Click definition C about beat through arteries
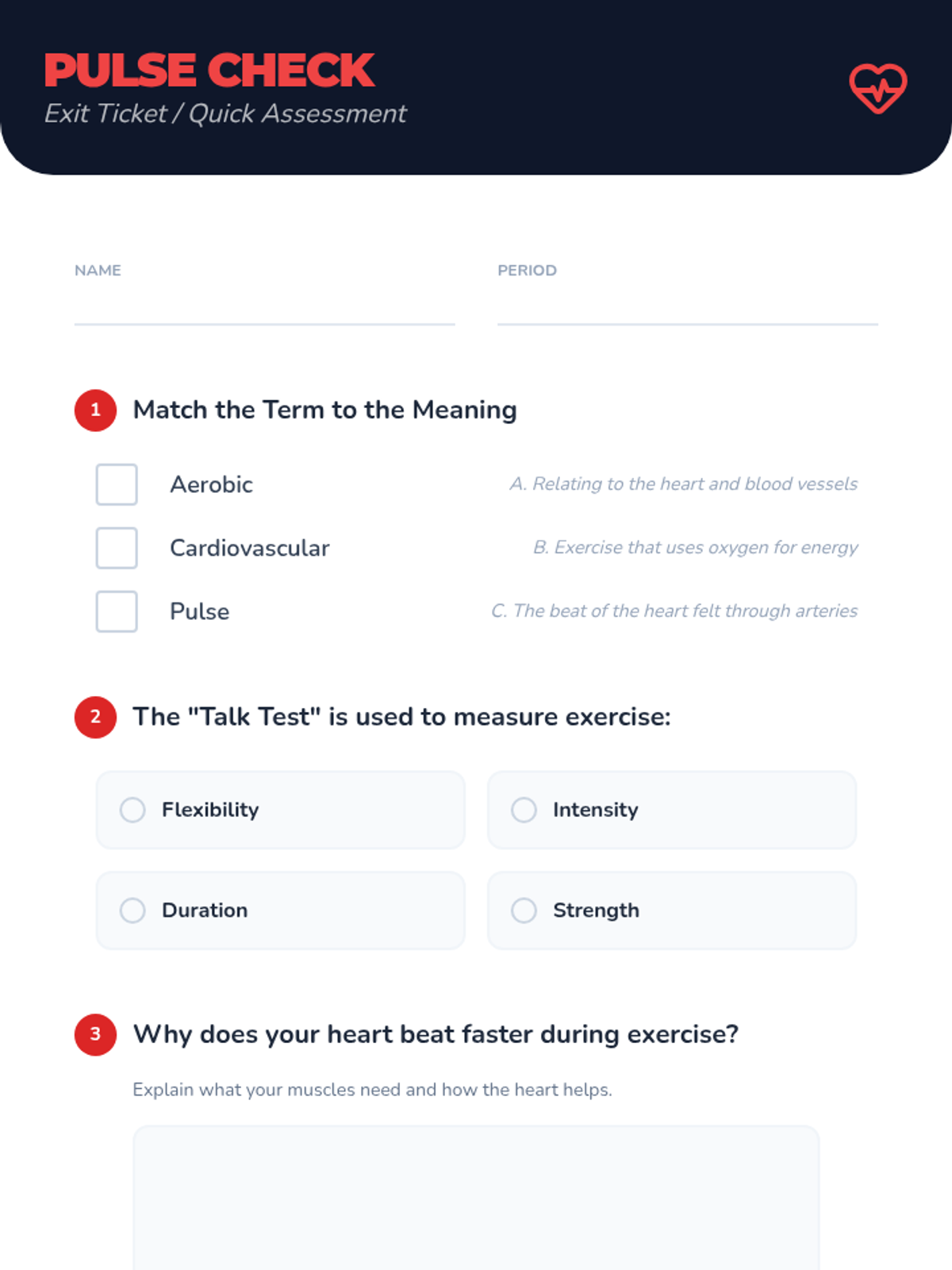Viewport: 952px width, 1270px height. pyautogui.click(x=674, y=610)
